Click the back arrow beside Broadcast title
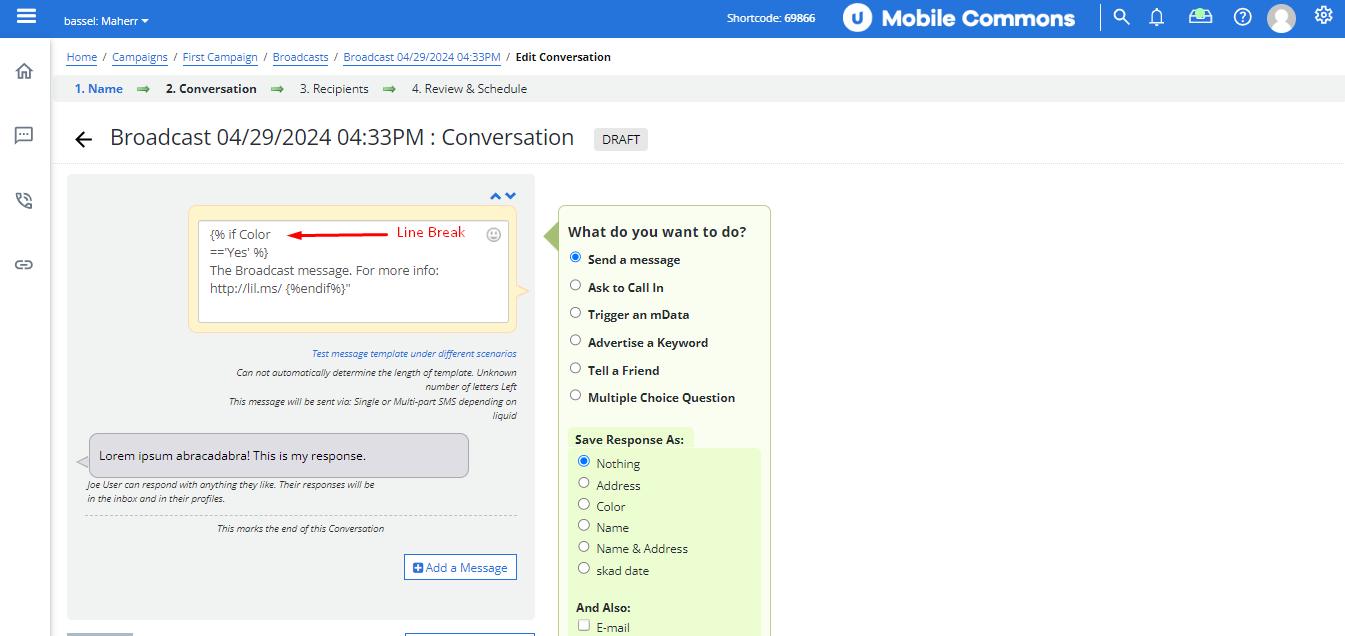Viewport: 1345px width, 636px height. (84, 140)
